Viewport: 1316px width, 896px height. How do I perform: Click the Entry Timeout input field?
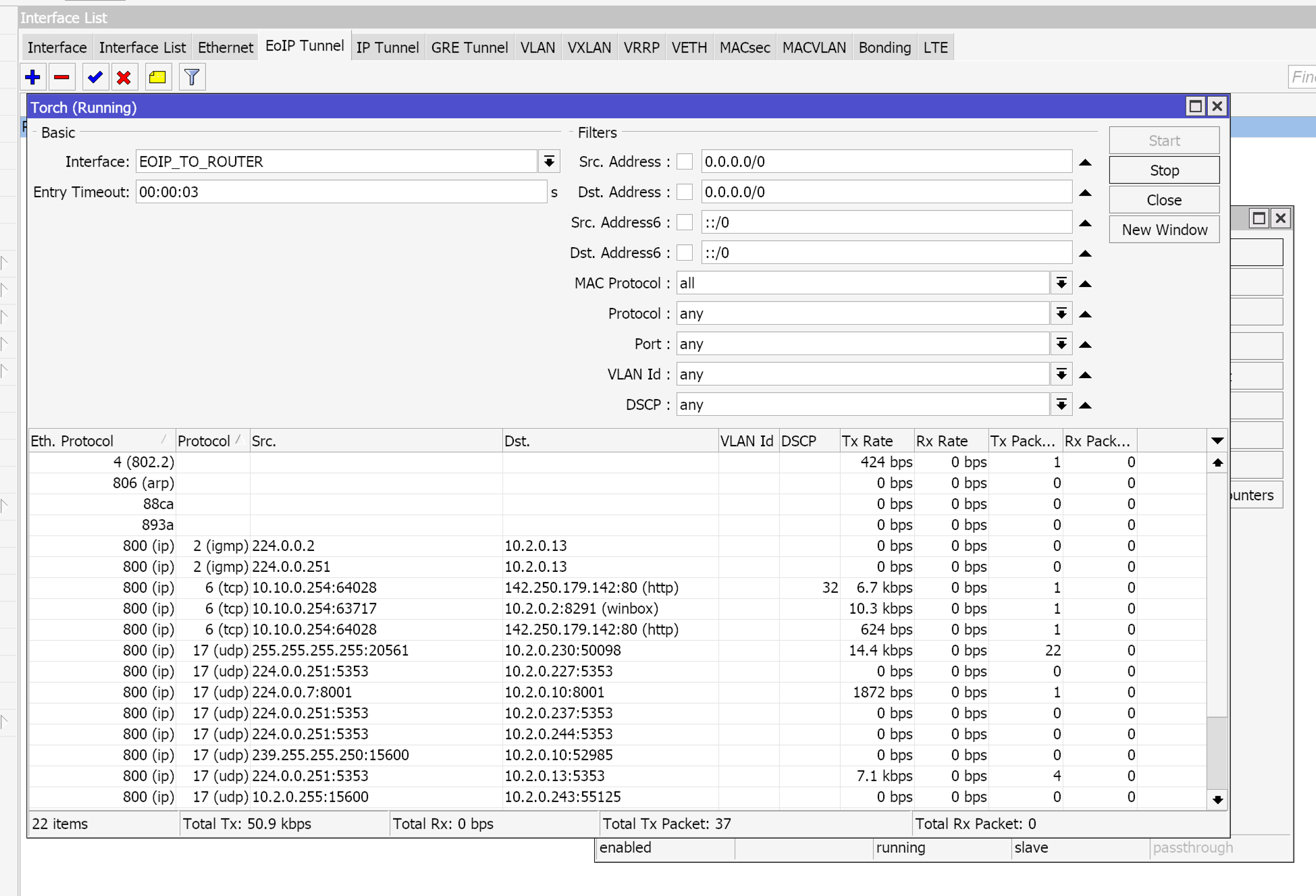point(341,192)
